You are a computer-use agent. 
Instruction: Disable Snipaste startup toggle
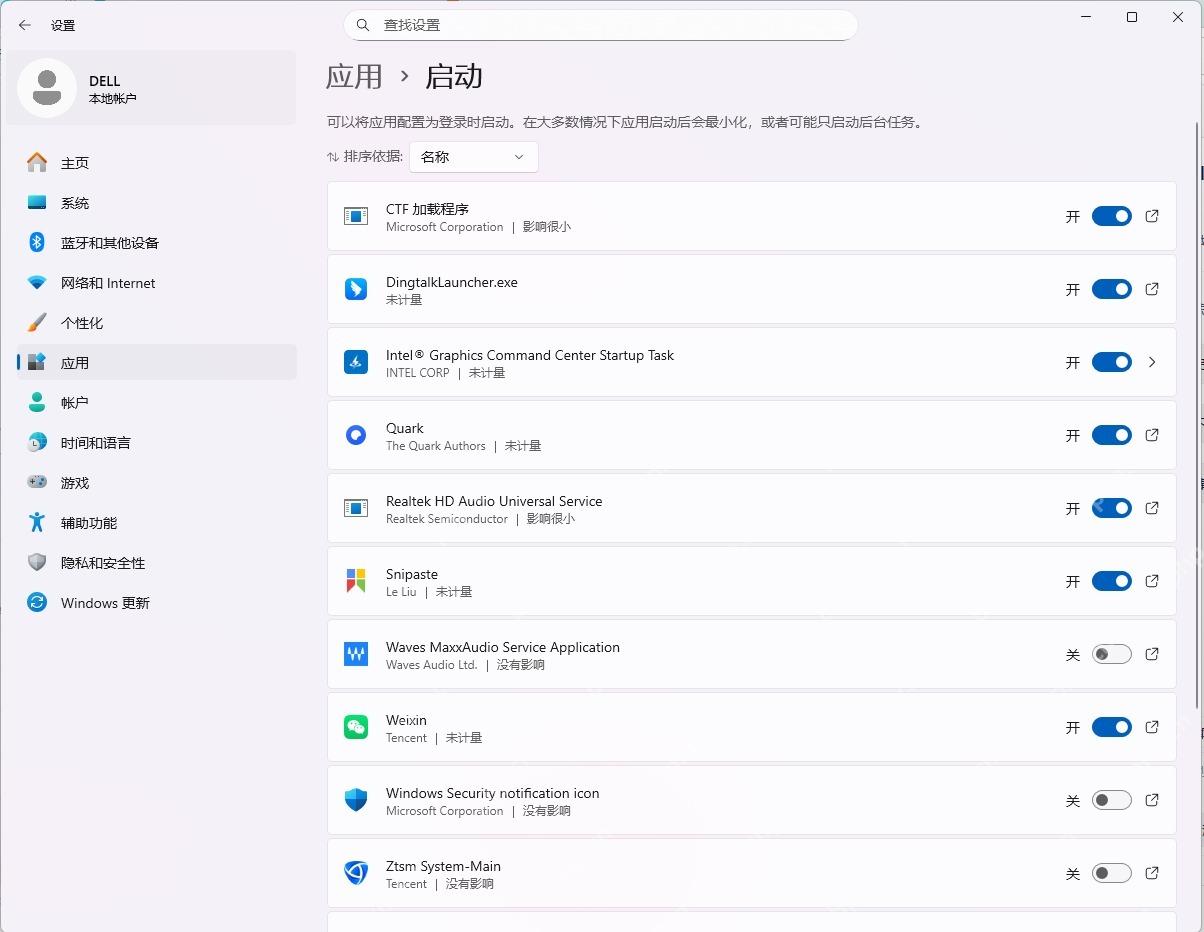[1111, 581]
